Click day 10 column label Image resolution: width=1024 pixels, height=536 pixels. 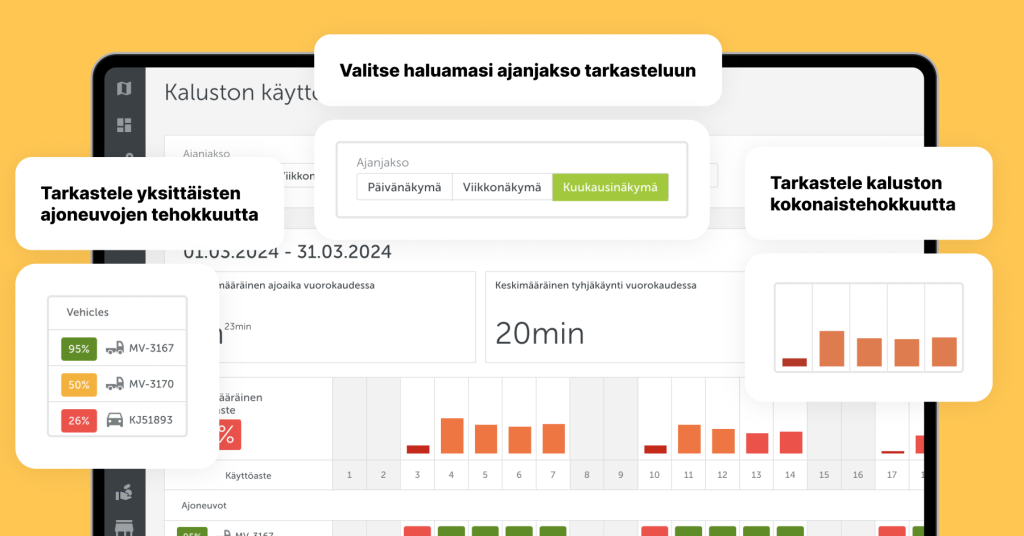point(654,475)
